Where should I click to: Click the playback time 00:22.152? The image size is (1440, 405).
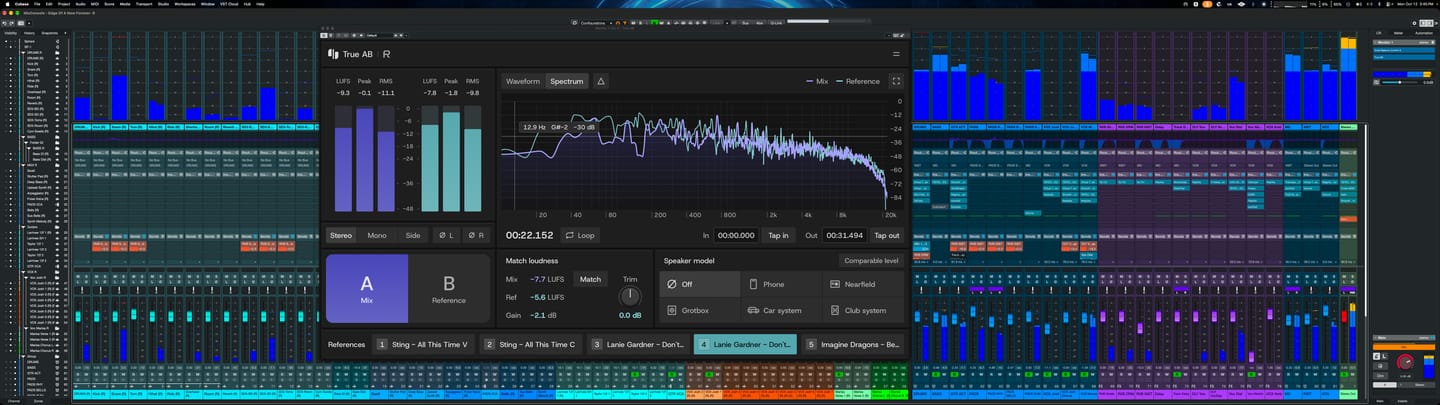pos(529,235)
